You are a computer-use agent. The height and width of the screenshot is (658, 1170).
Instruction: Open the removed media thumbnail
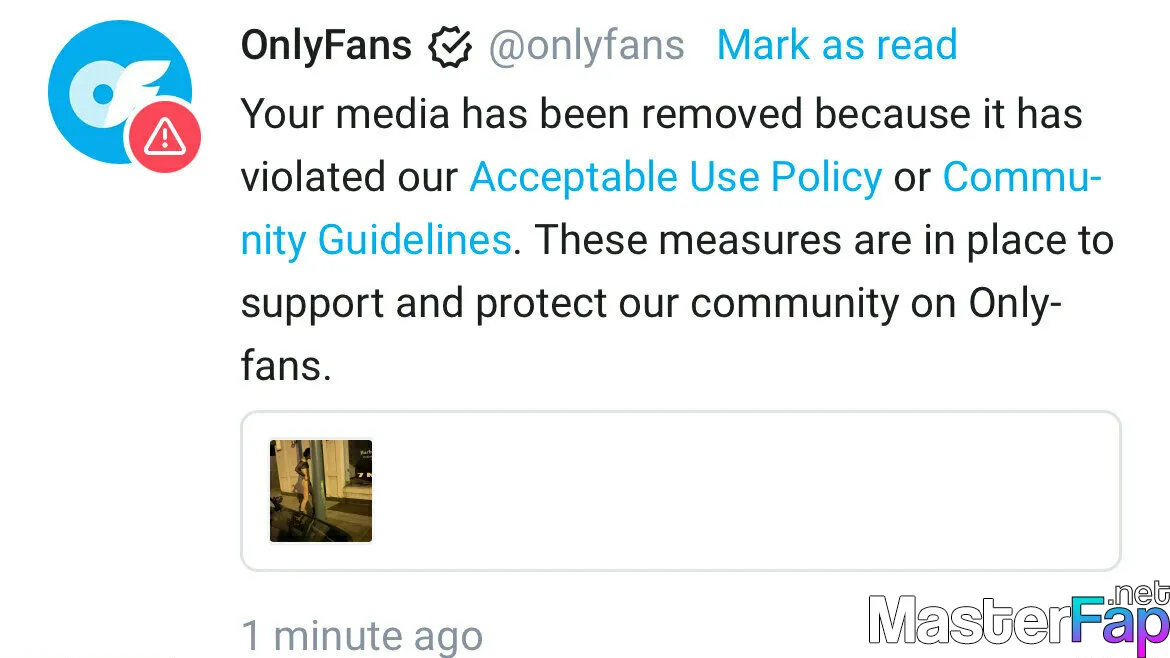tap(321, 491)
